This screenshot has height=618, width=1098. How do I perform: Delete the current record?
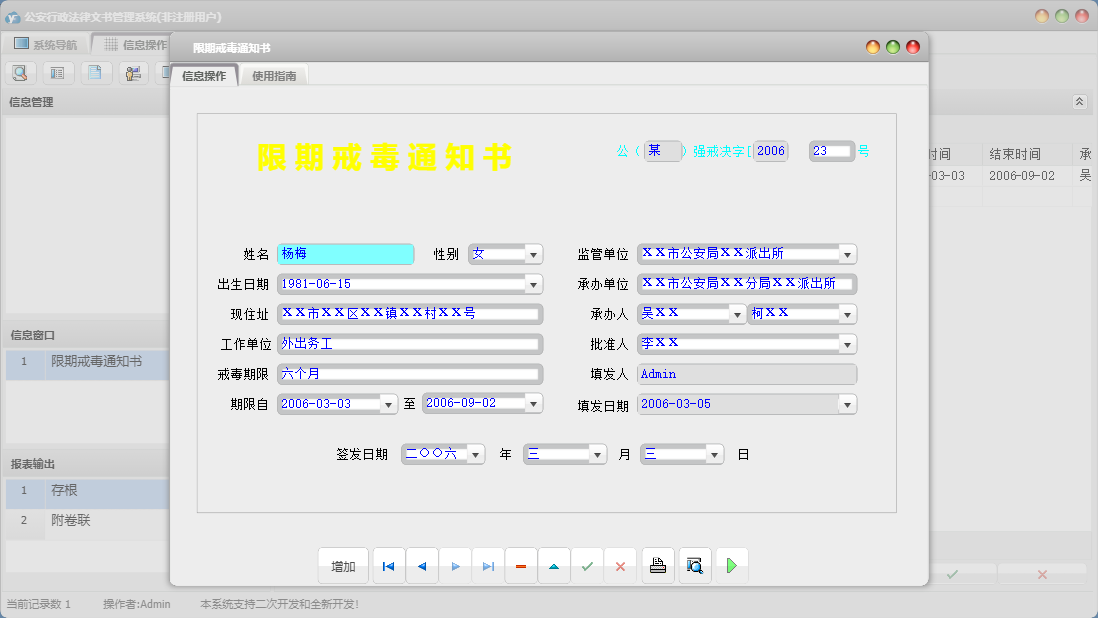point(520,565)
